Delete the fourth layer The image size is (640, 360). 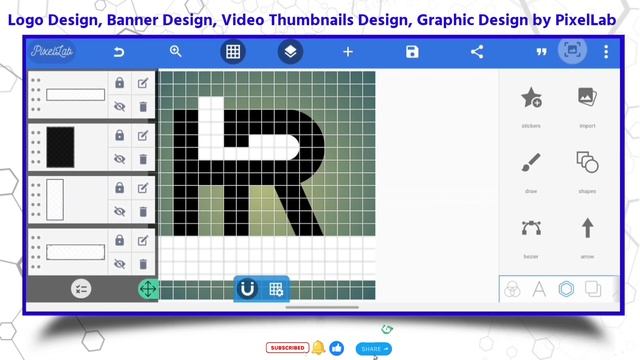(143, 264)
